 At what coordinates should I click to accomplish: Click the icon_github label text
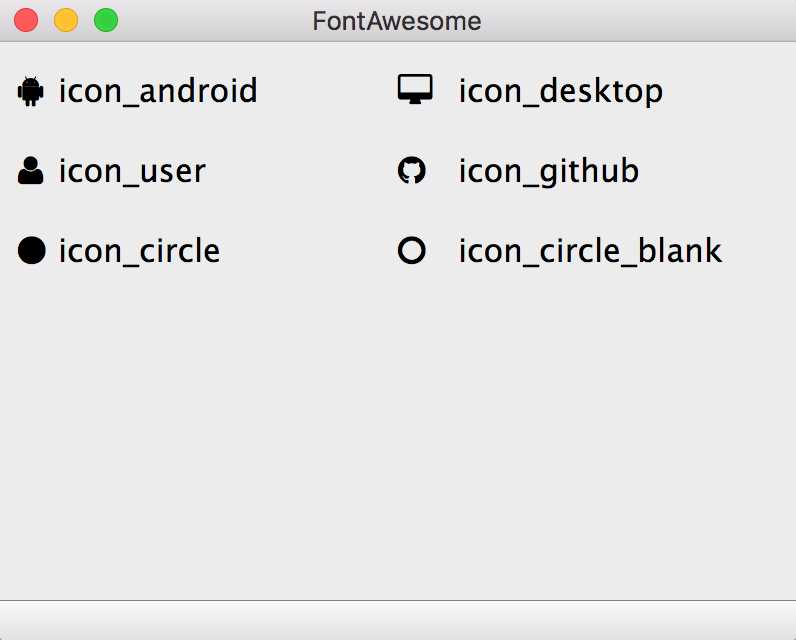coord(548,171)
